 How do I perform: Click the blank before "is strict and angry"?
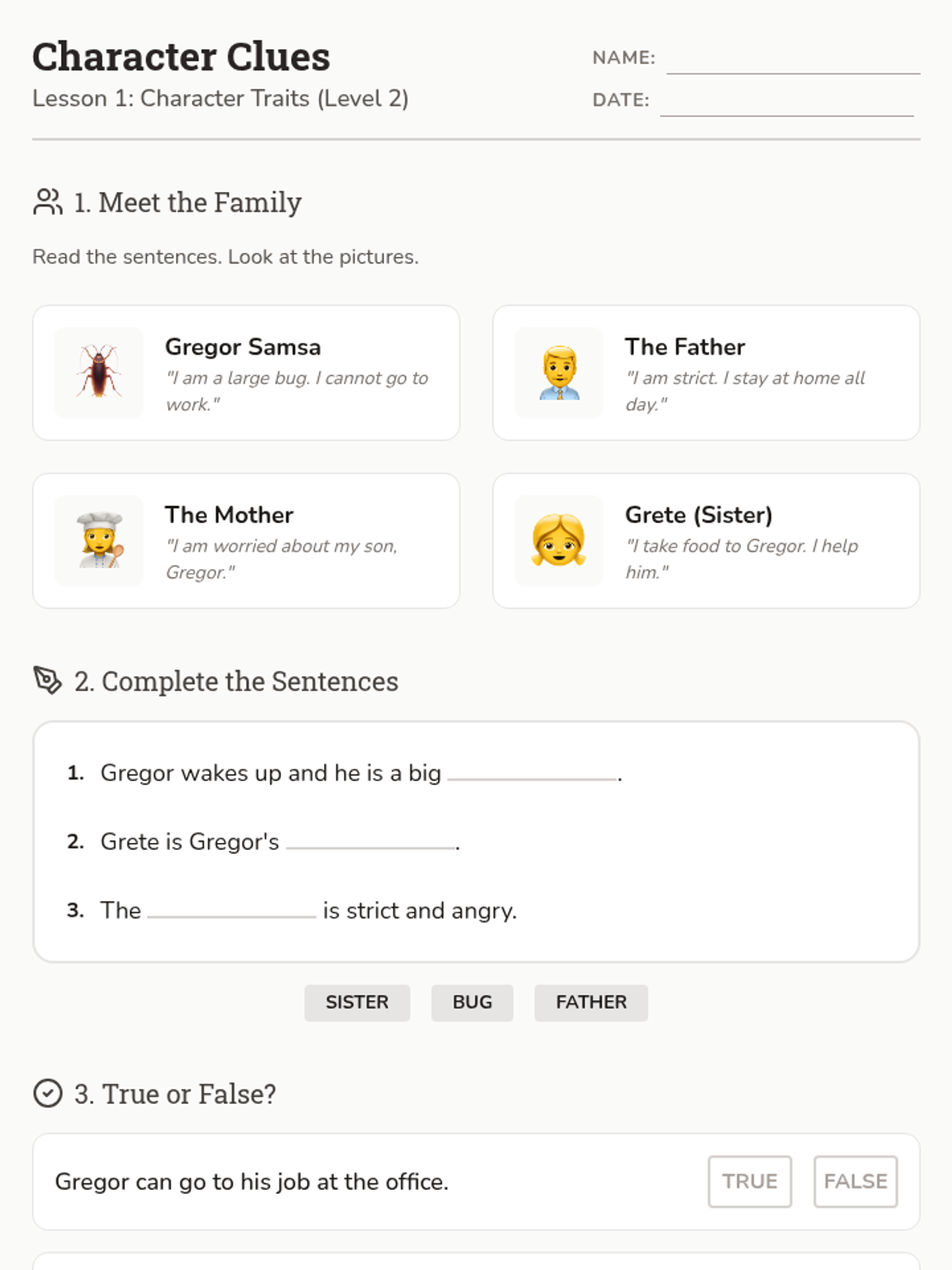232,910
